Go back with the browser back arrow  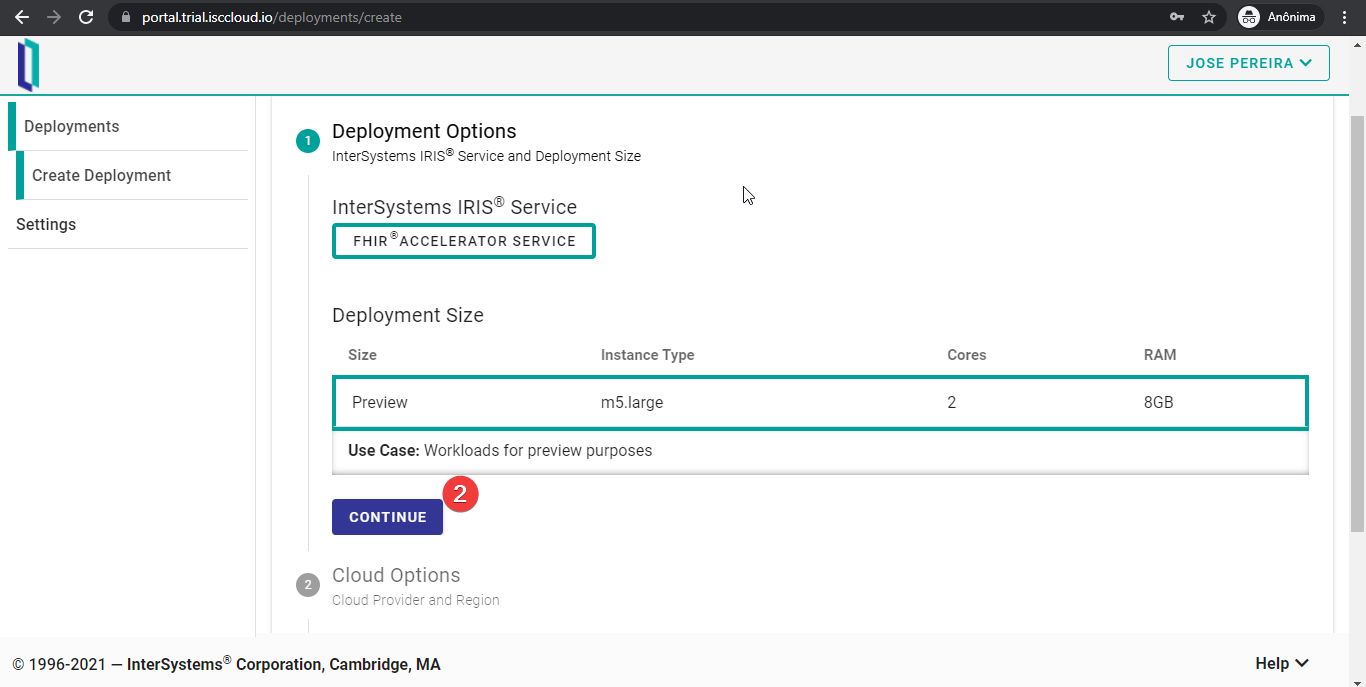[x=22, y=17]
